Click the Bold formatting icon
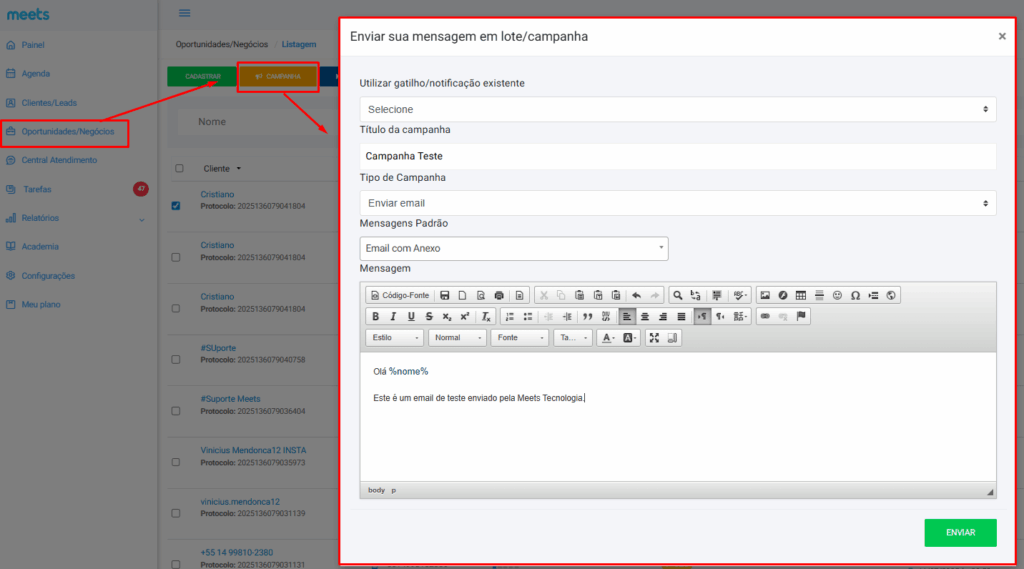The width and height of the screenshot is (1024, 569). click(376, 316)
